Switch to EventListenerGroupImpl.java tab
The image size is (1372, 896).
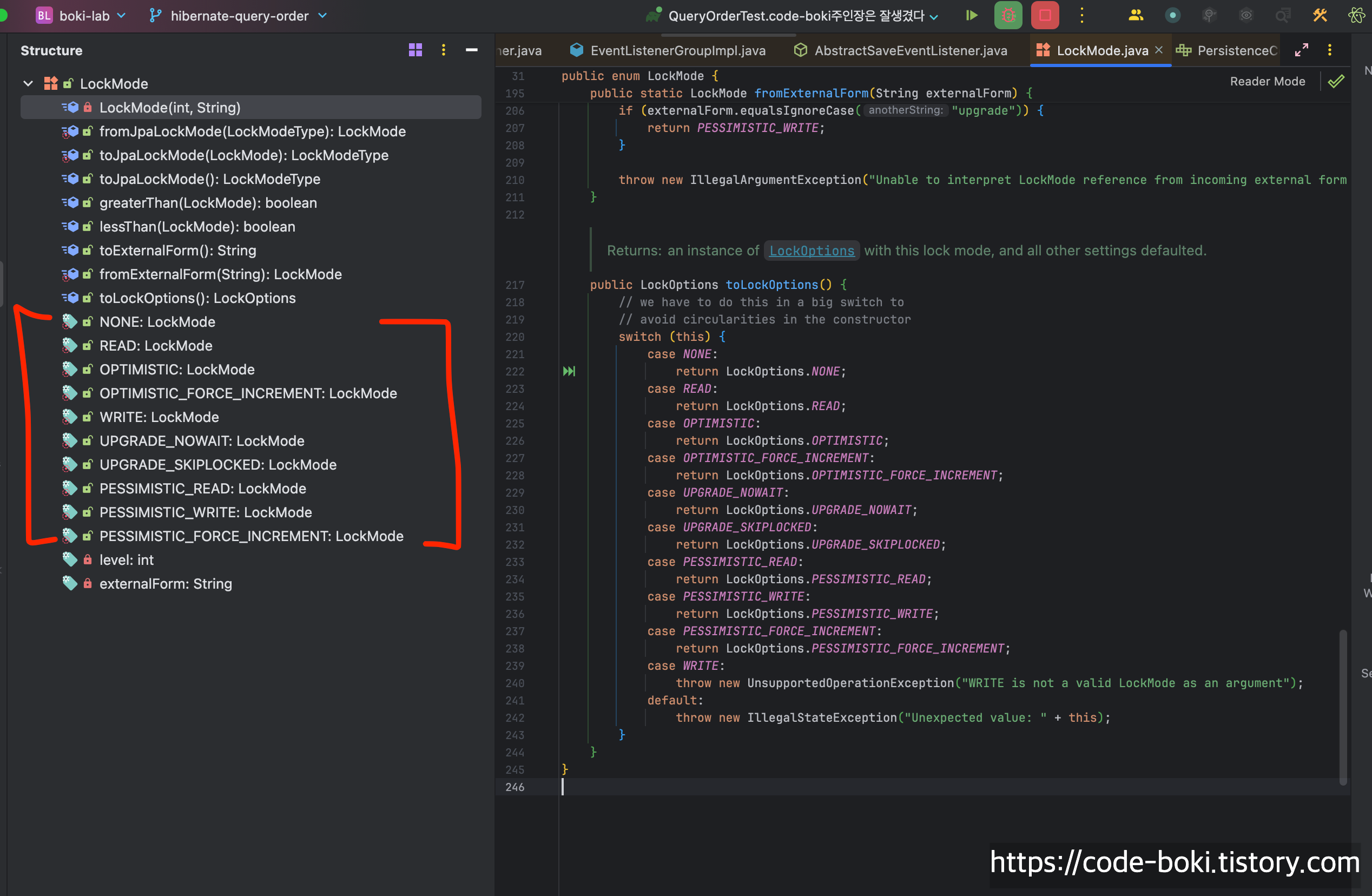[x=677, y=51]
